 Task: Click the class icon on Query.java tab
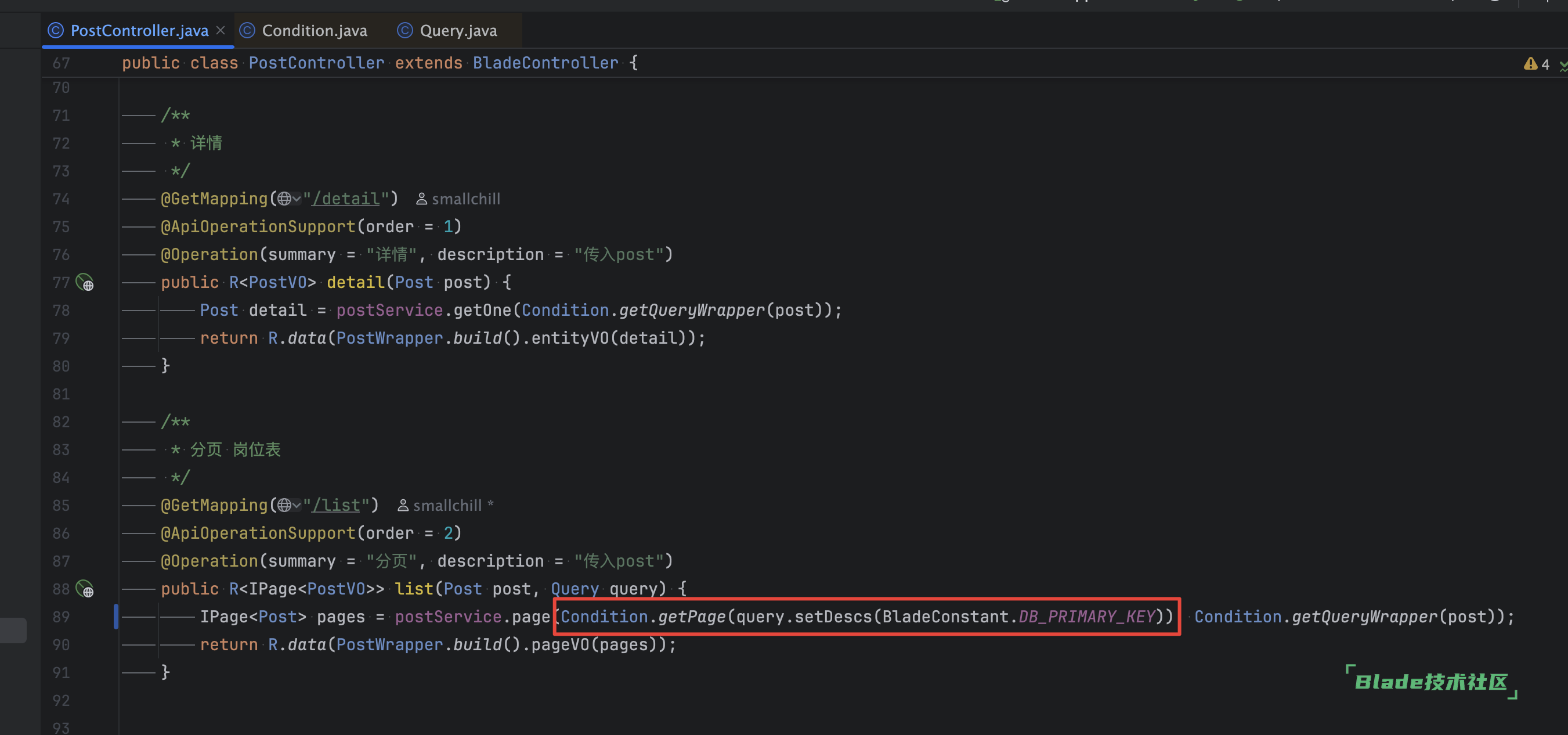pos(405,30)
